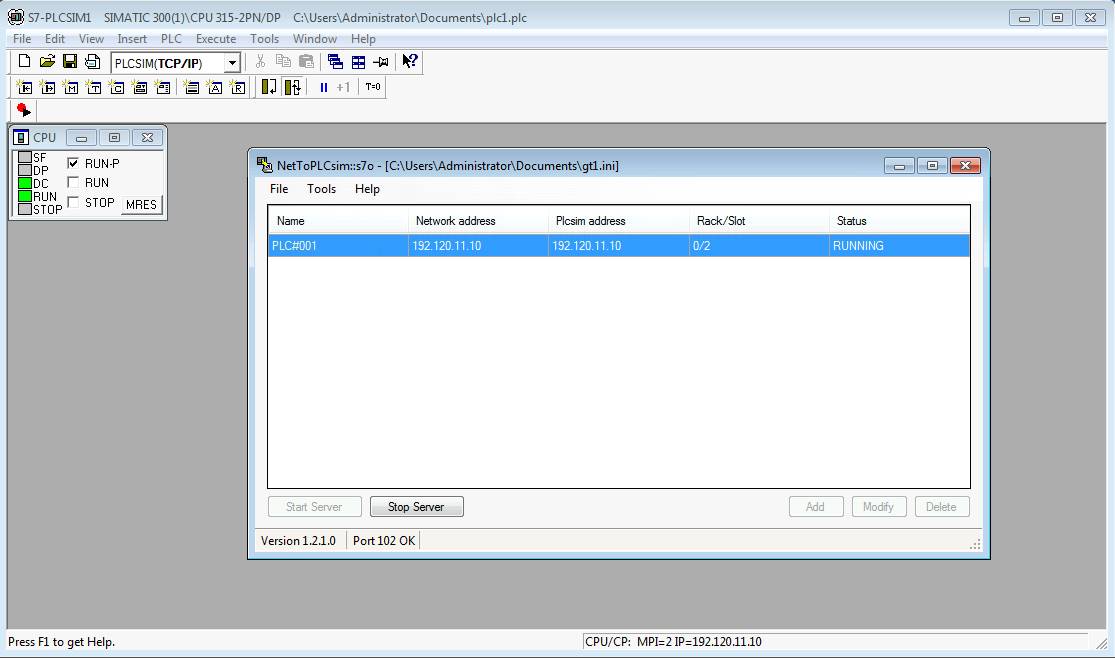Open a PLC file with folder icon

pos(47,62)
